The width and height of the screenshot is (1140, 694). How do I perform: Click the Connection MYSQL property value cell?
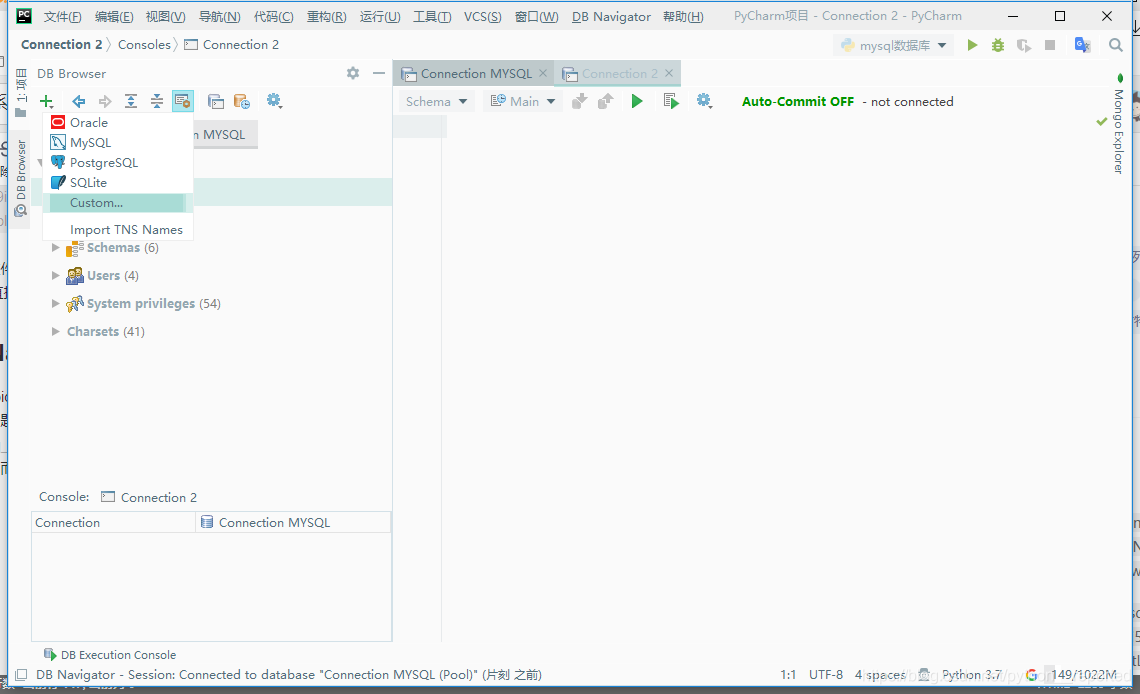click(x=293, y=522)
